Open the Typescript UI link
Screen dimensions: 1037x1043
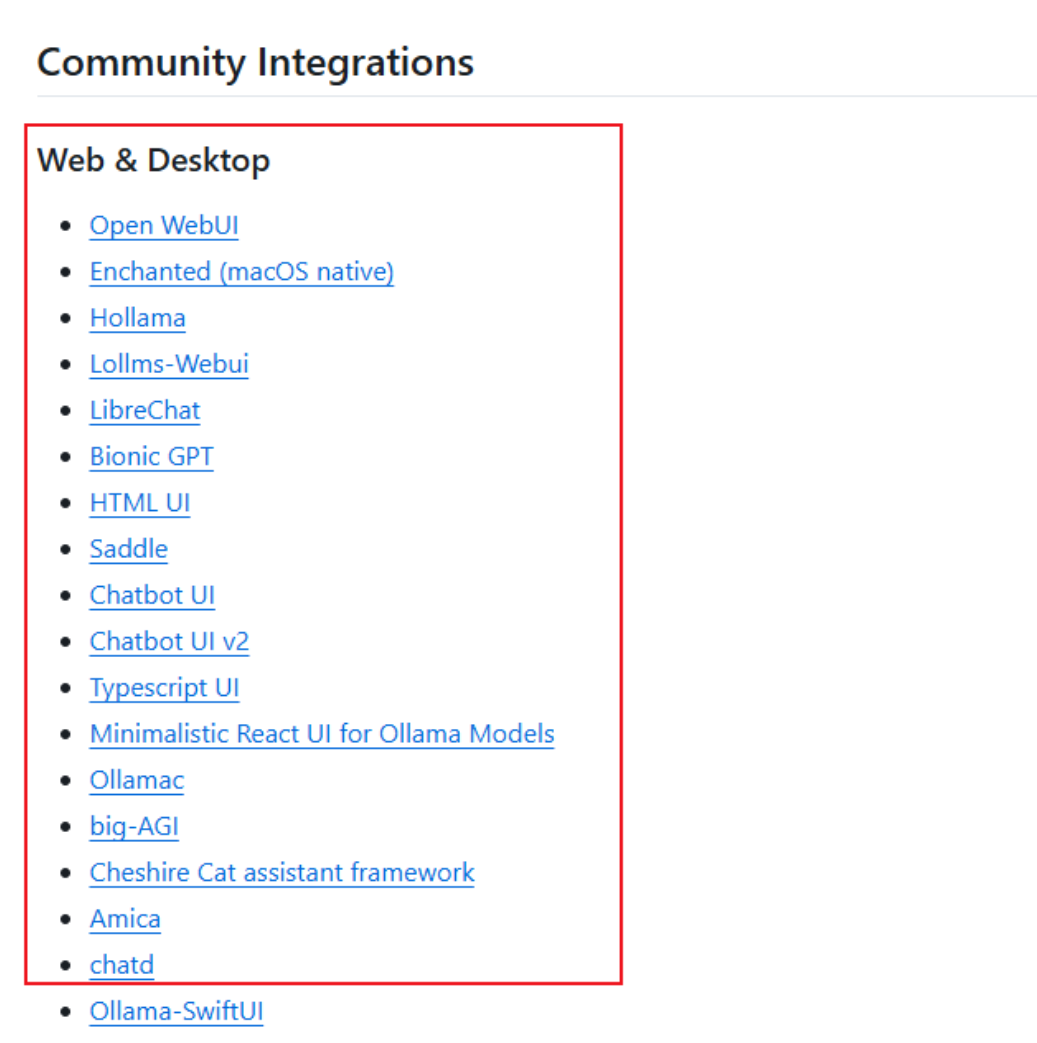tap(164, 688)
